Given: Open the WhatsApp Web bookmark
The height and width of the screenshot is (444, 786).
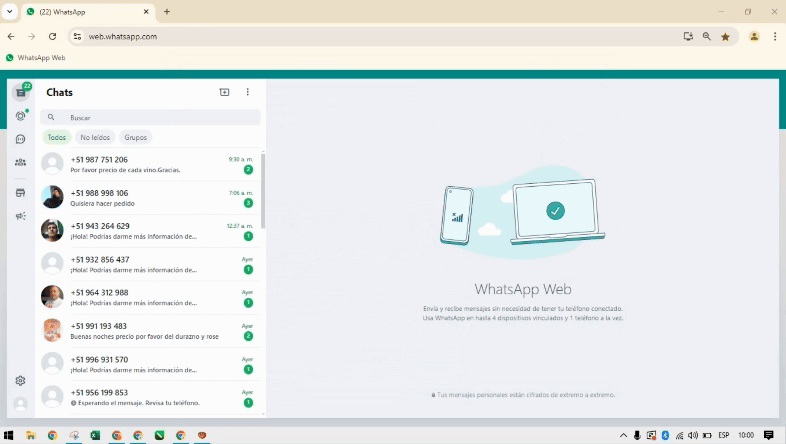Looking at the screenshot, I should pyautogui.click(x=36, y=58).
